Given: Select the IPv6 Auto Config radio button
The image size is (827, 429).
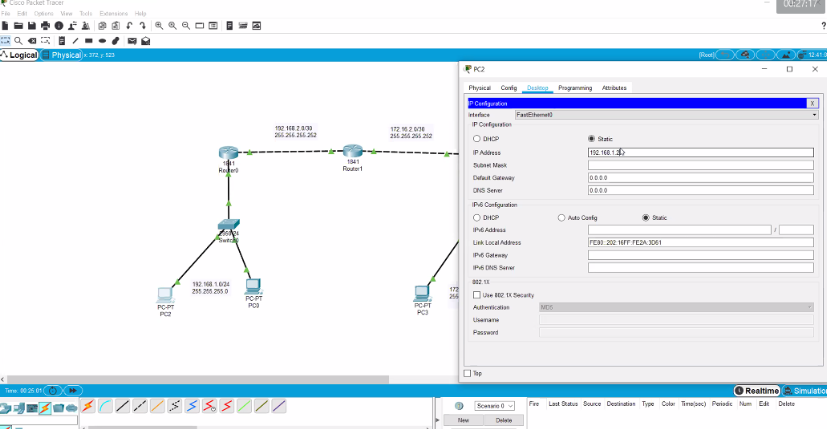Looking at the screenshot, I should pos(560,217).
